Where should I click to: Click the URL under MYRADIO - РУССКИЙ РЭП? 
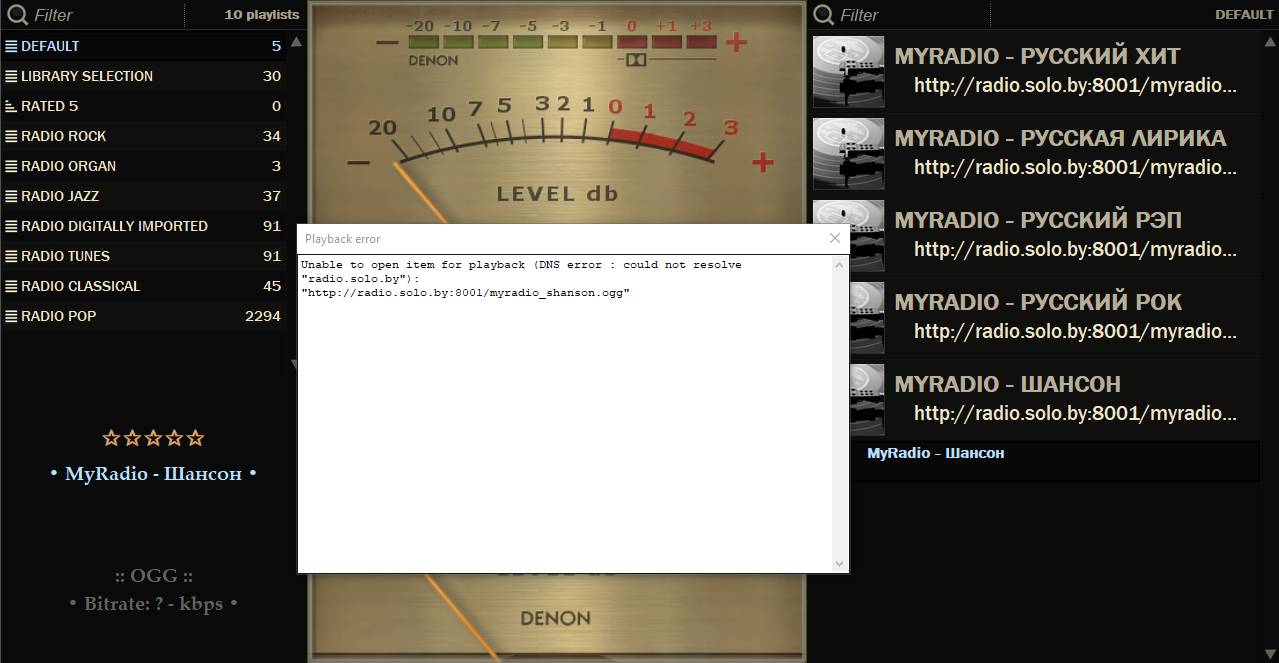click(x=1076, y=250)
